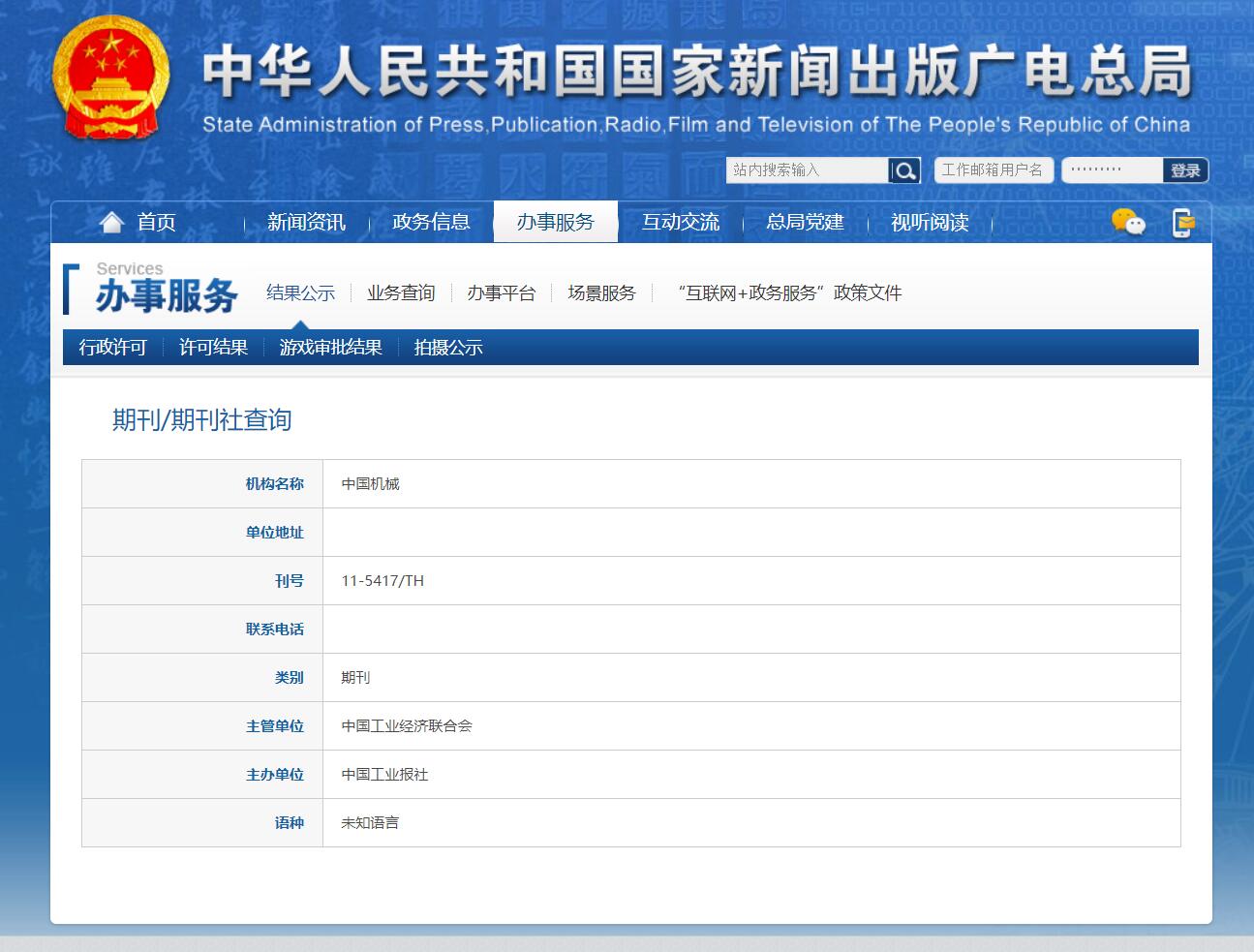
Task: Click 许可结果 in the blue bar
Action: (x=213, y=347)
